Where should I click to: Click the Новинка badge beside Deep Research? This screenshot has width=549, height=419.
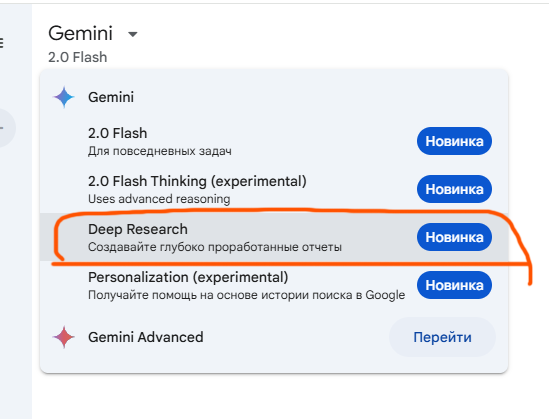[454, 237]
